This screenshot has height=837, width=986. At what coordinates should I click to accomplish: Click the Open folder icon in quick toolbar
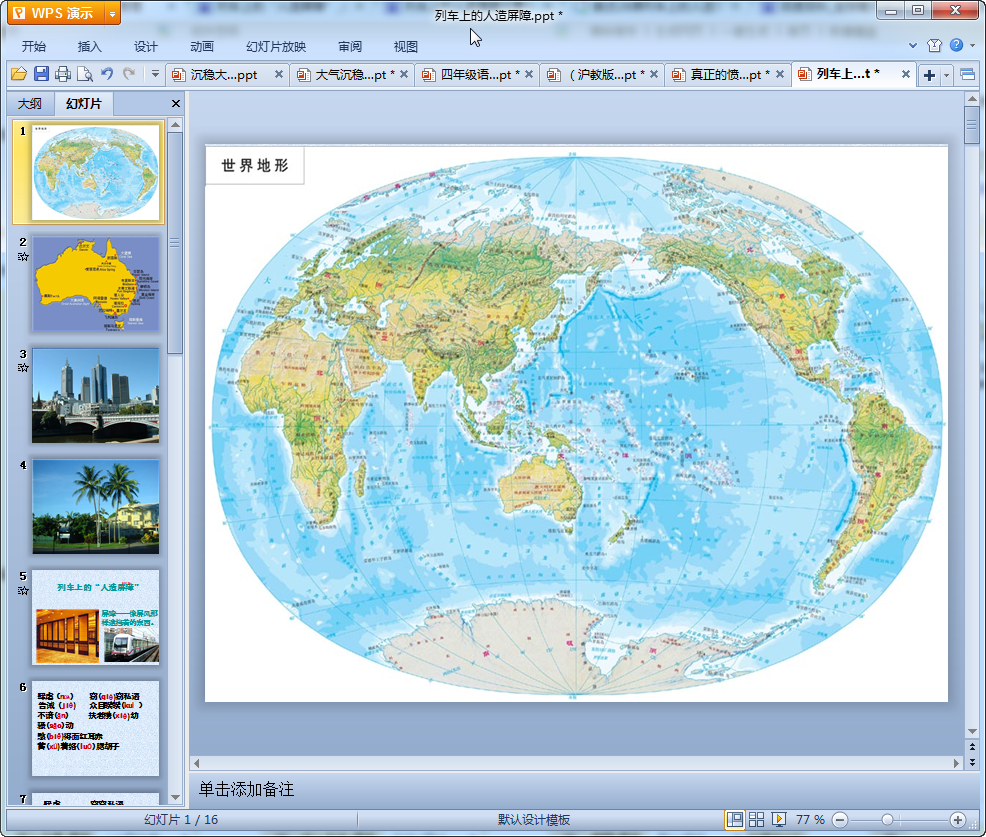19,74
